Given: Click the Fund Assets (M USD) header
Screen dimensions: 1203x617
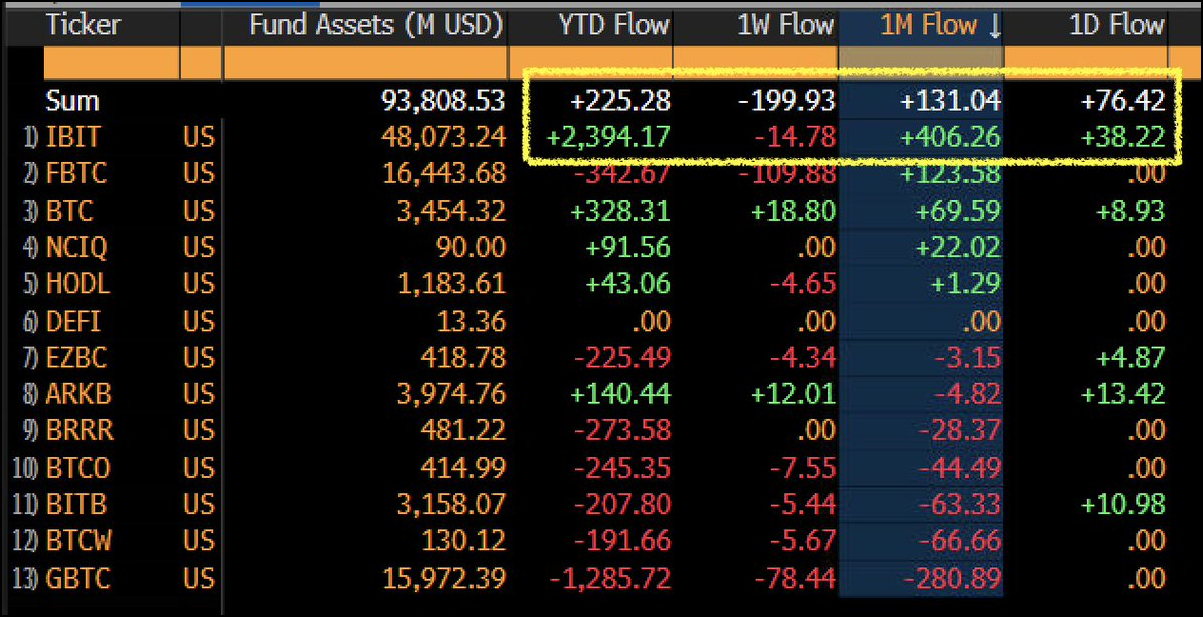Looking at the screenshot, I should tap(376, 26).
